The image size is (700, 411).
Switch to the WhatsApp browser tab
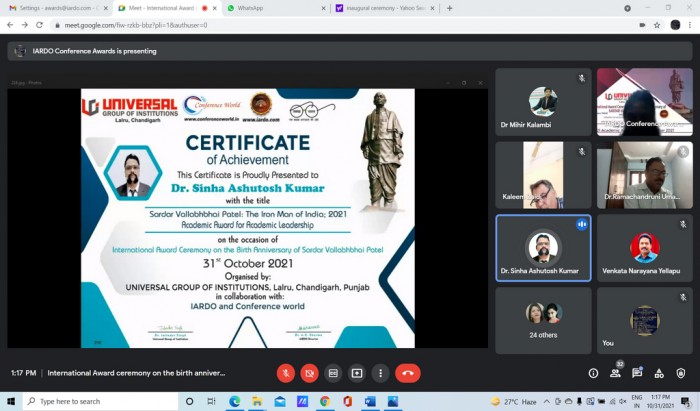click(276, 8)
